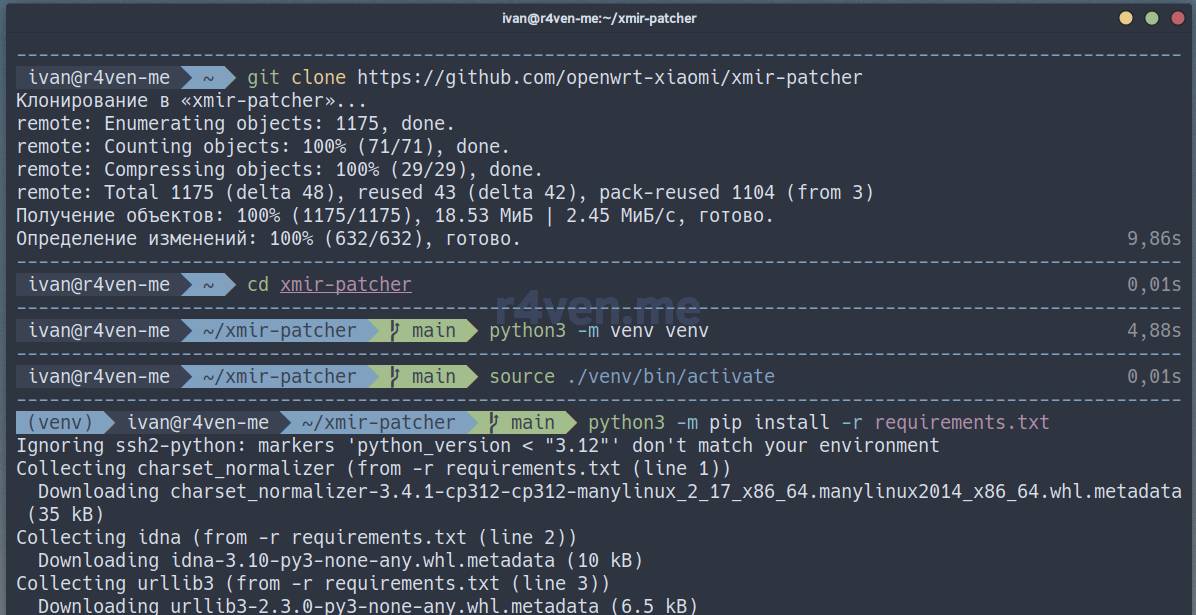Click the window title ivan@r4ven-me:~/xmir-patcher
The width and height of the screenshot is (1196, 615).
(x=598, y=18)
